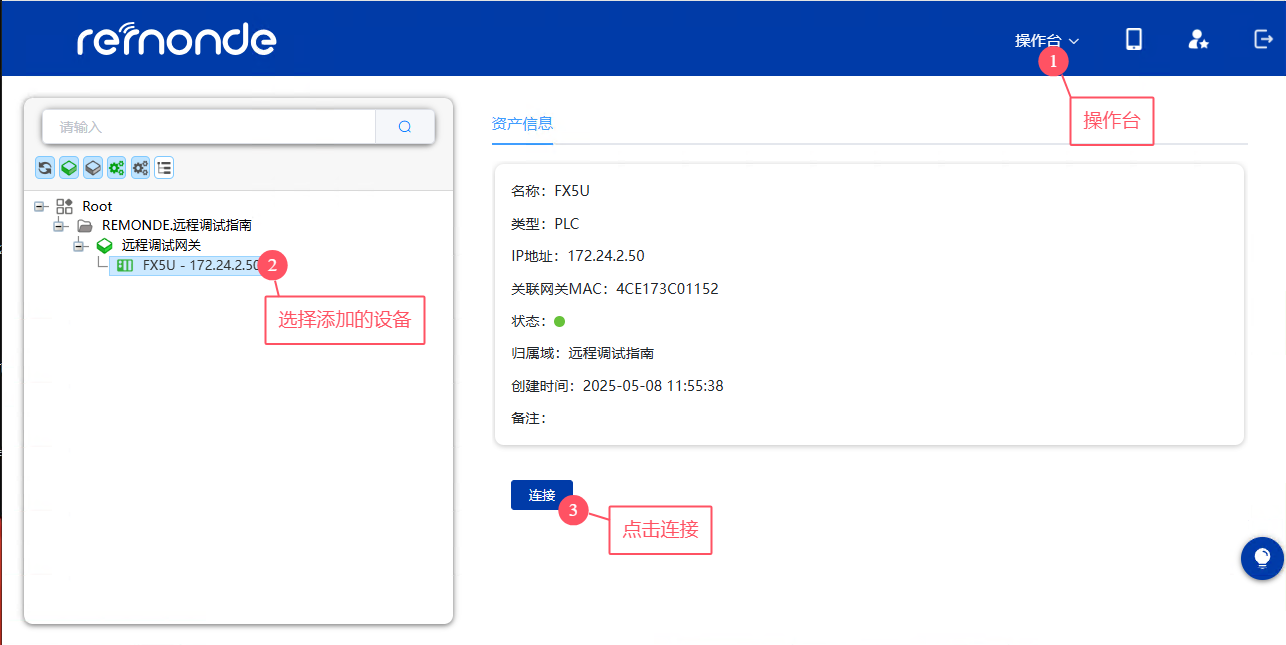Screen dimensions: 1286x645
Task: Select the 远程调试网关 tree item
Action: pyautogui.click(x=162, y=245)
